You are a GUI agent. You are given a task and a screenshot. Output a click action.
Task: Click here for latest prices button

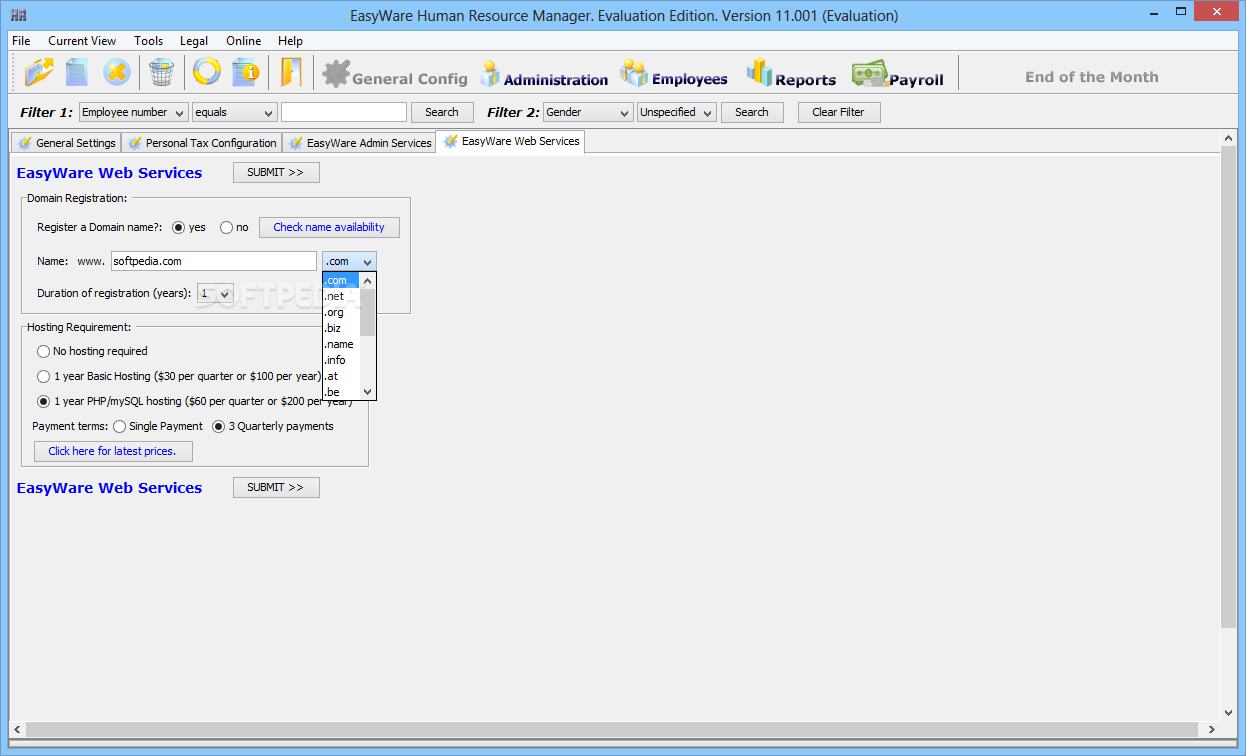click(x=112, y=451)
